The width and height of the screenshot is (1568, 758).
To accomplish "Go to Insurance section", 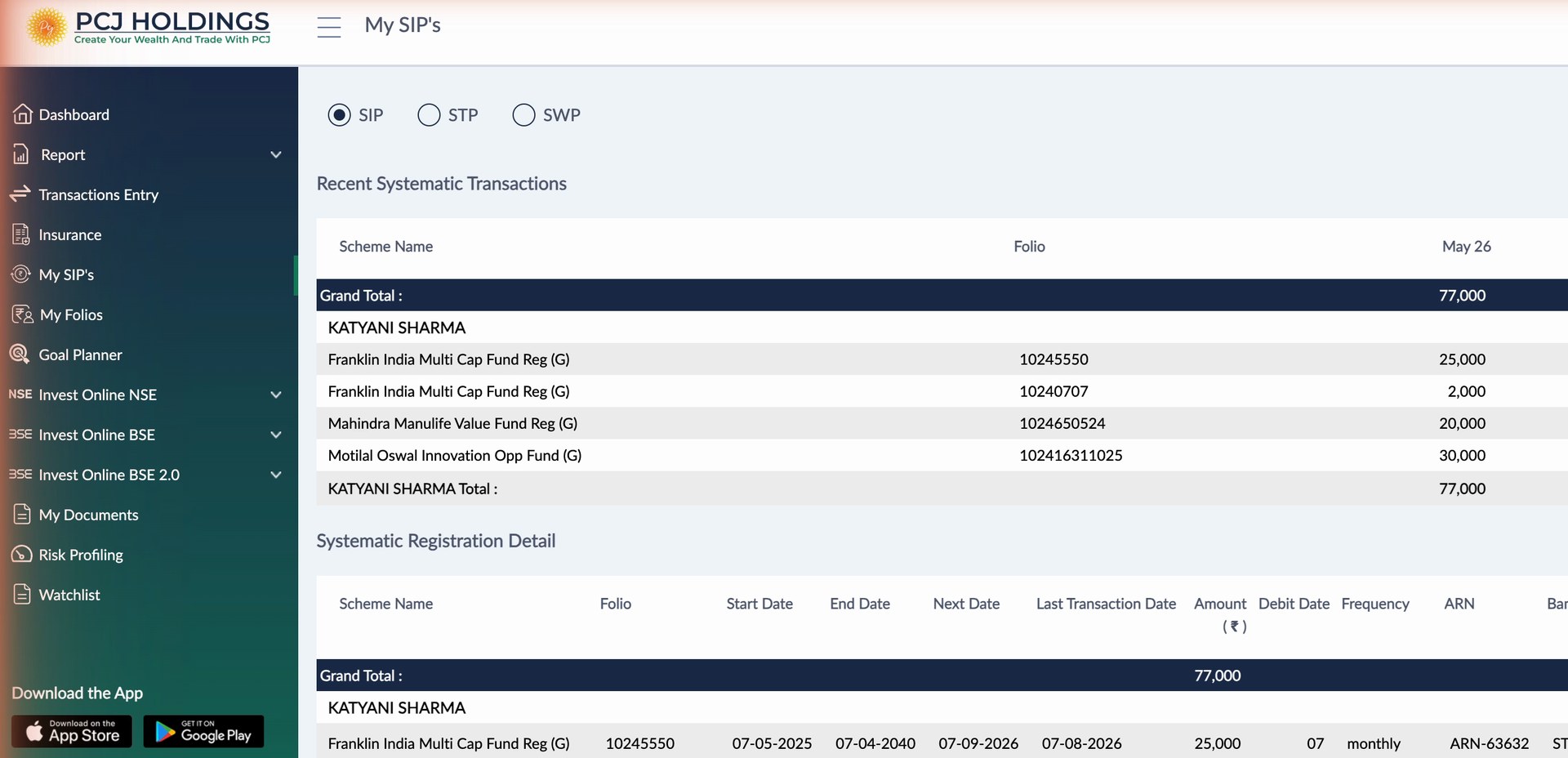I will (x=70, y=234).
